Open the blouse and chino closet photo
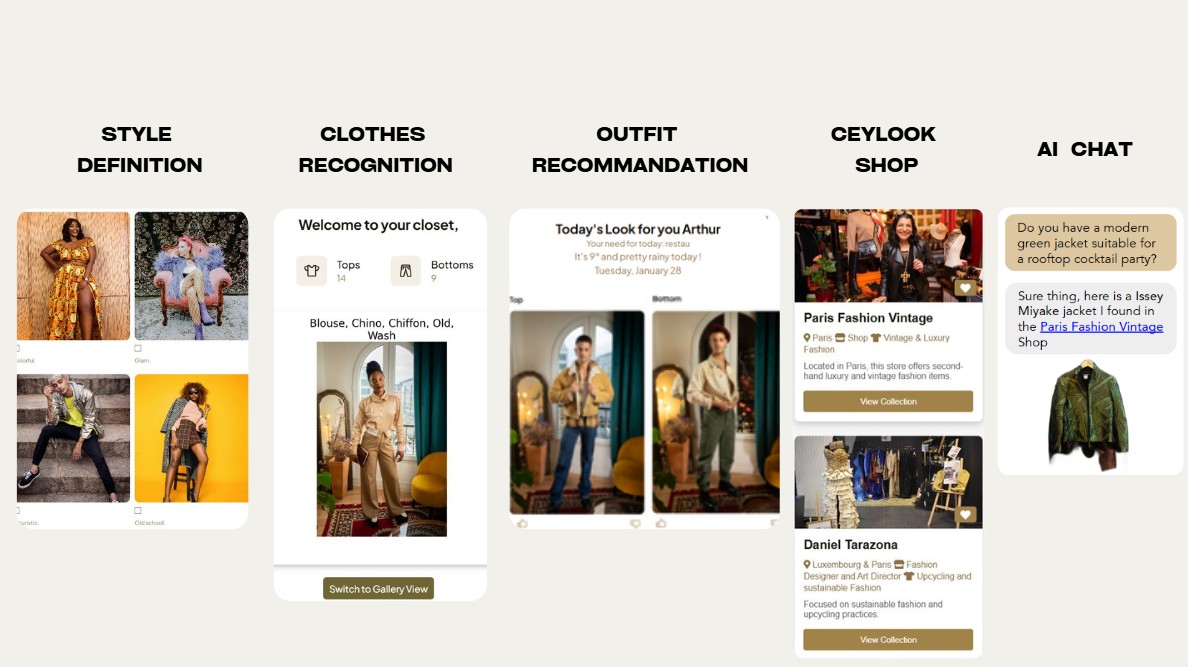The image size is (1188, 667). (x=382, y=439)
